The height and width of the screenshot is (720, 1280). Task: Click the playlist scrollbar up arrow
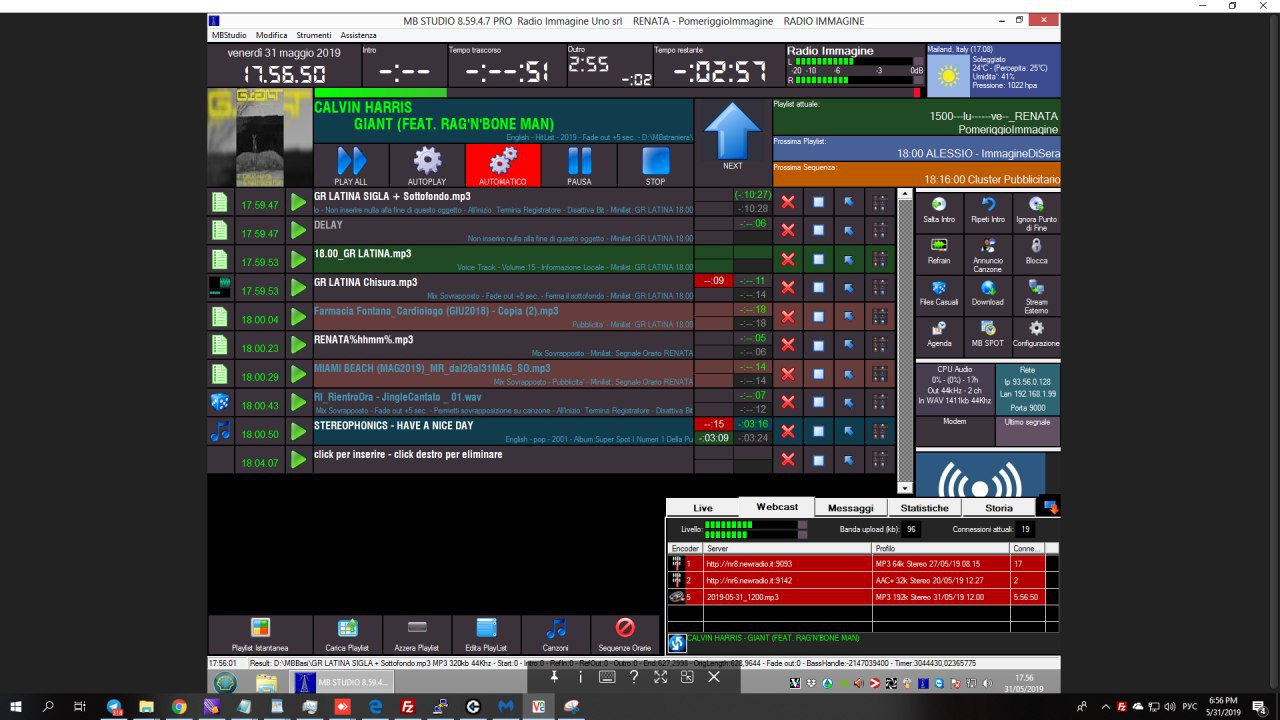(x=905, y=195)
